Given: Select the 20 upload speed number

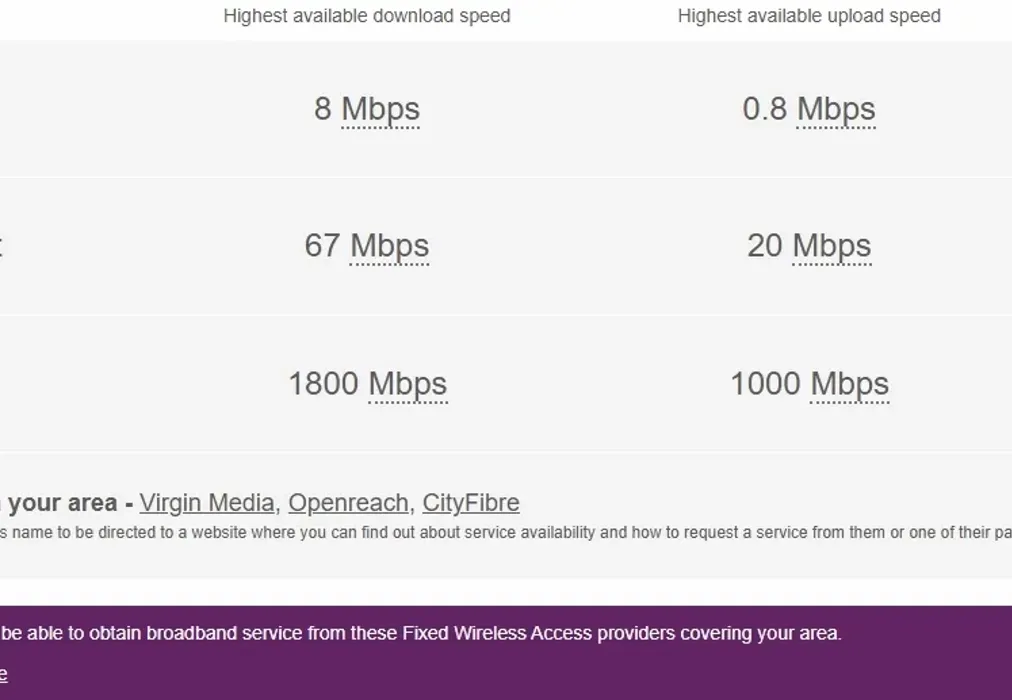Looking at the screenshot, I should pos(765,246).
